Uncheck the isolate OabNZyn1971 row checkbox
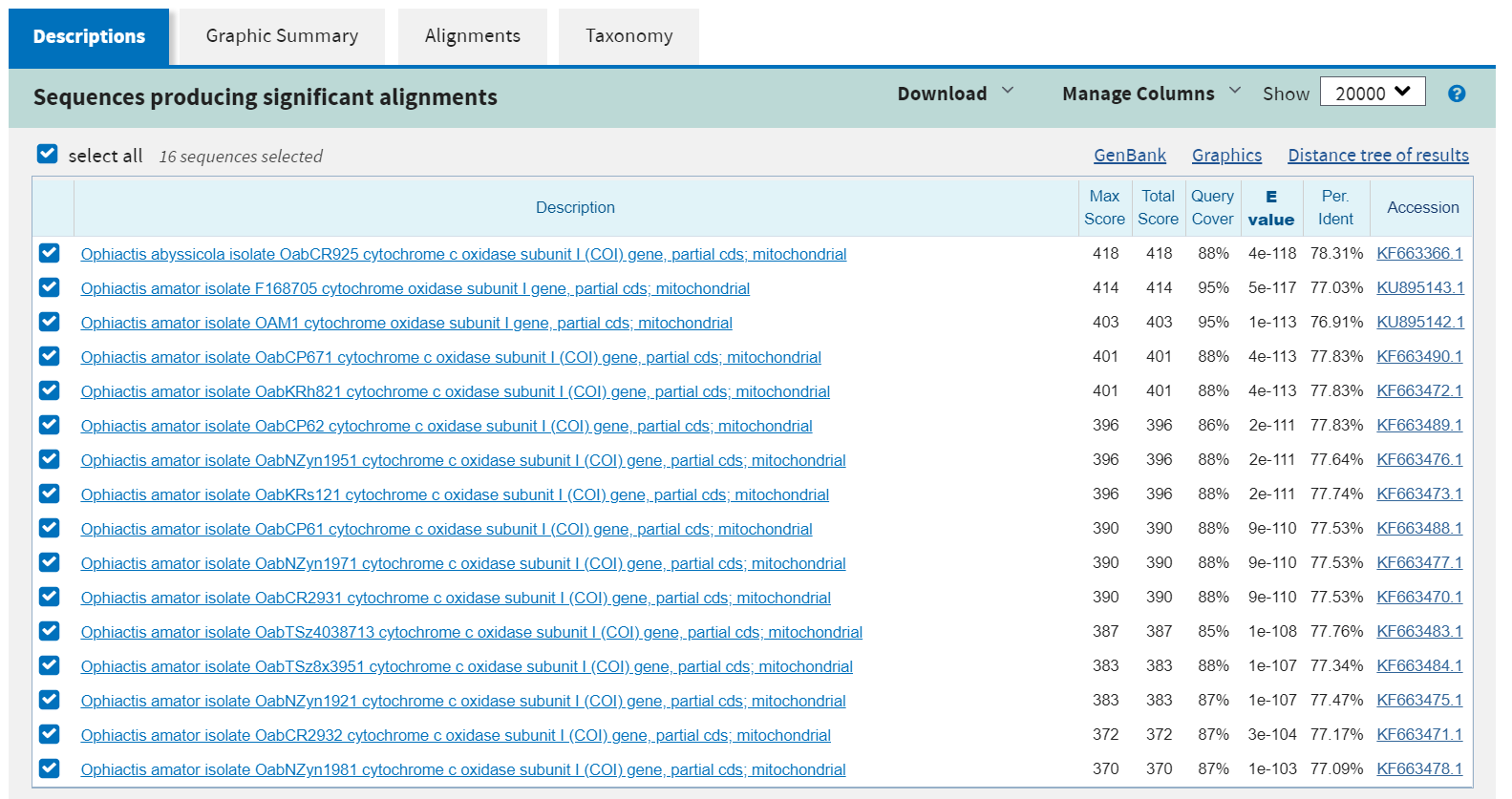 click(50, 562)
